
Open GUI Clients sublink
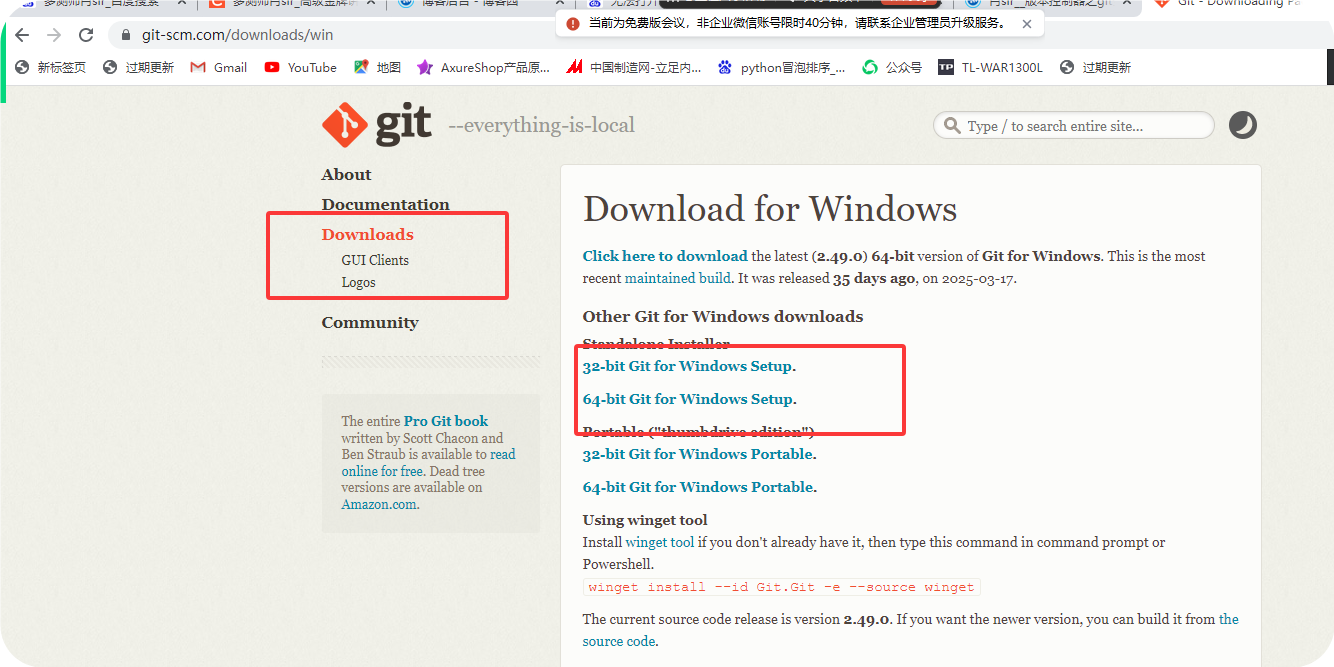click(x=375, y=260)
